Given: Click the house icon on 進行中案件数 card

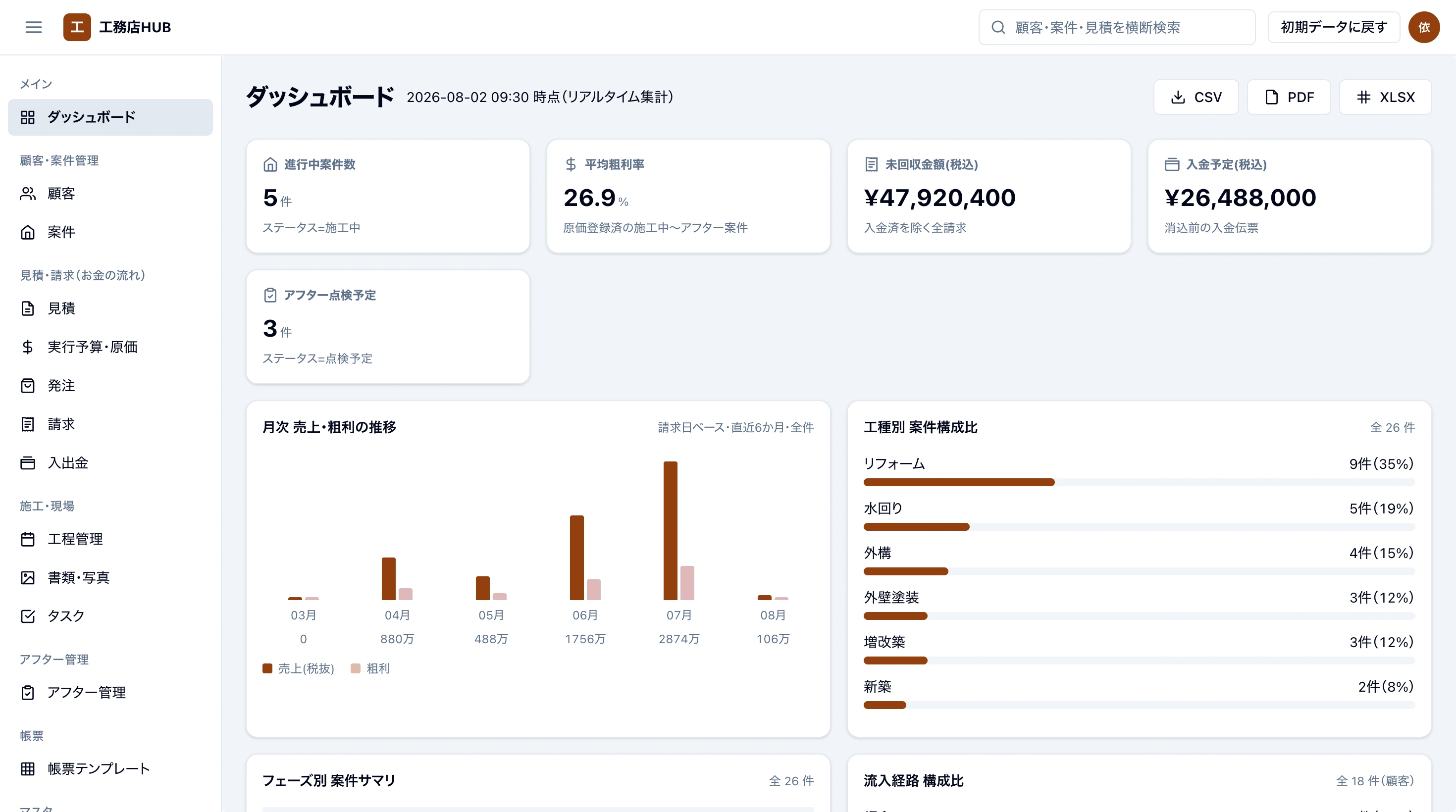Looking at the screenshot, I should [x=270, y=164].
